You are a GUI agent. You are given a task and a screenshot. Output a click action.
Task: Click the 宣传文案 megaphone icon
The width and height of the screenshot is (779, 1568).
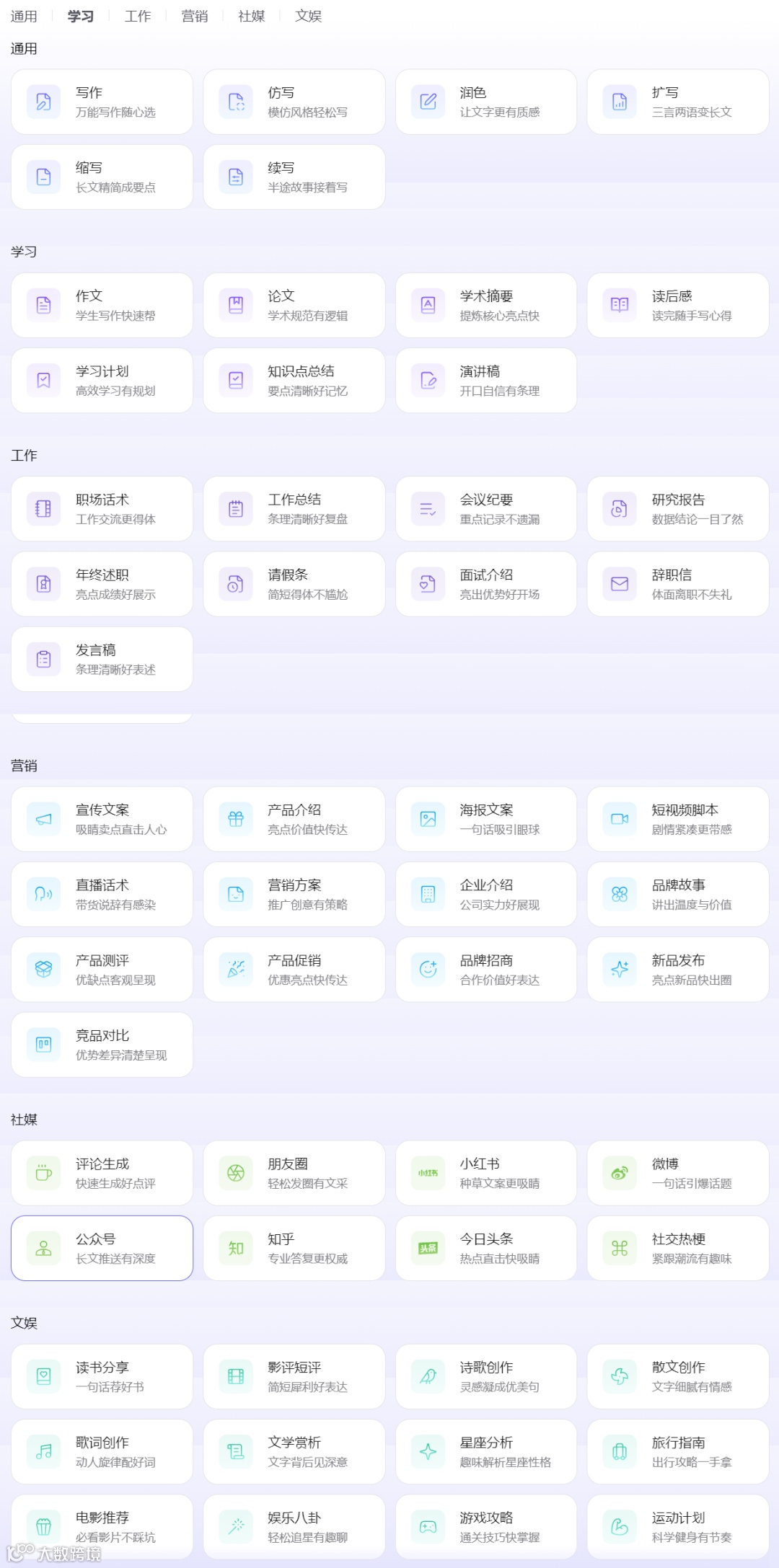coord(44,819)
